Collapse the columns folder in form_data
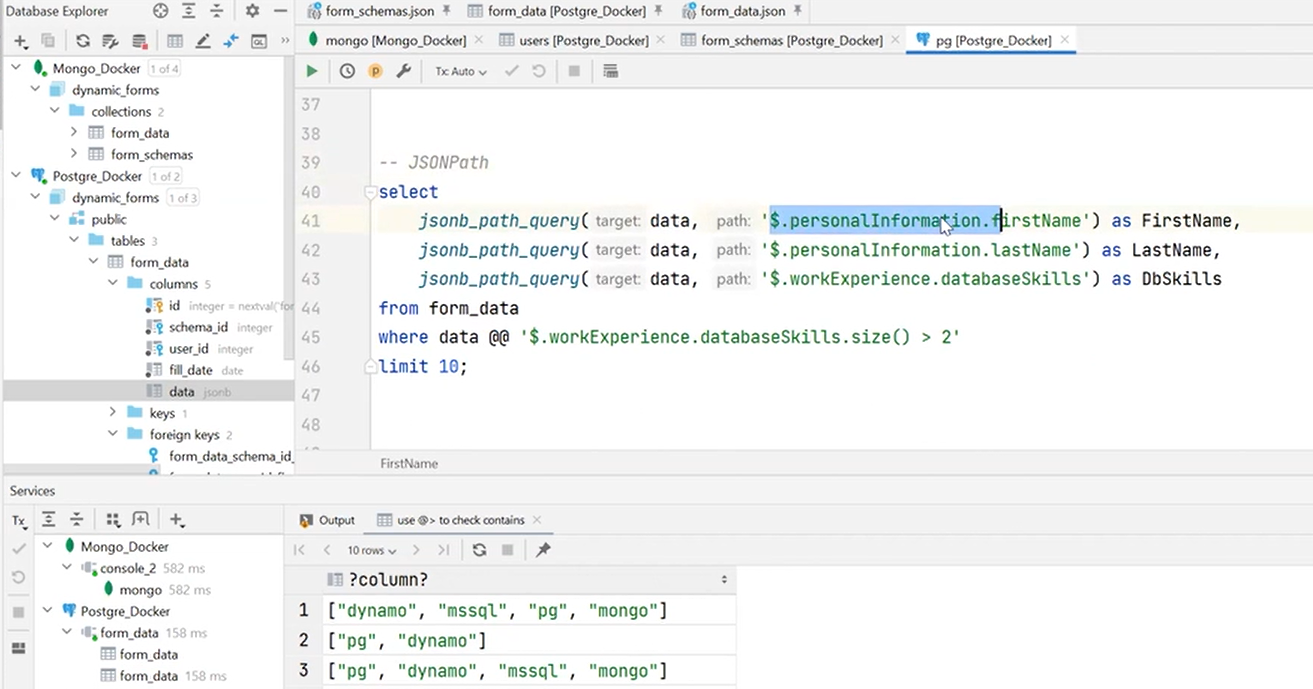1313x689 pixels. click(113, 284)
